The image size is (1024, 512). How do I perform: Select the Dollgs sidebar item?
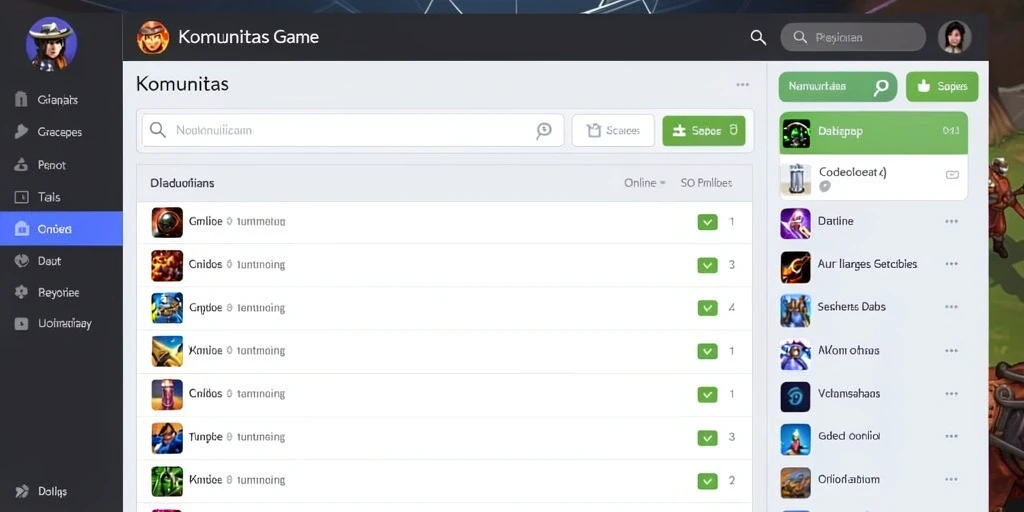[61, 491]
